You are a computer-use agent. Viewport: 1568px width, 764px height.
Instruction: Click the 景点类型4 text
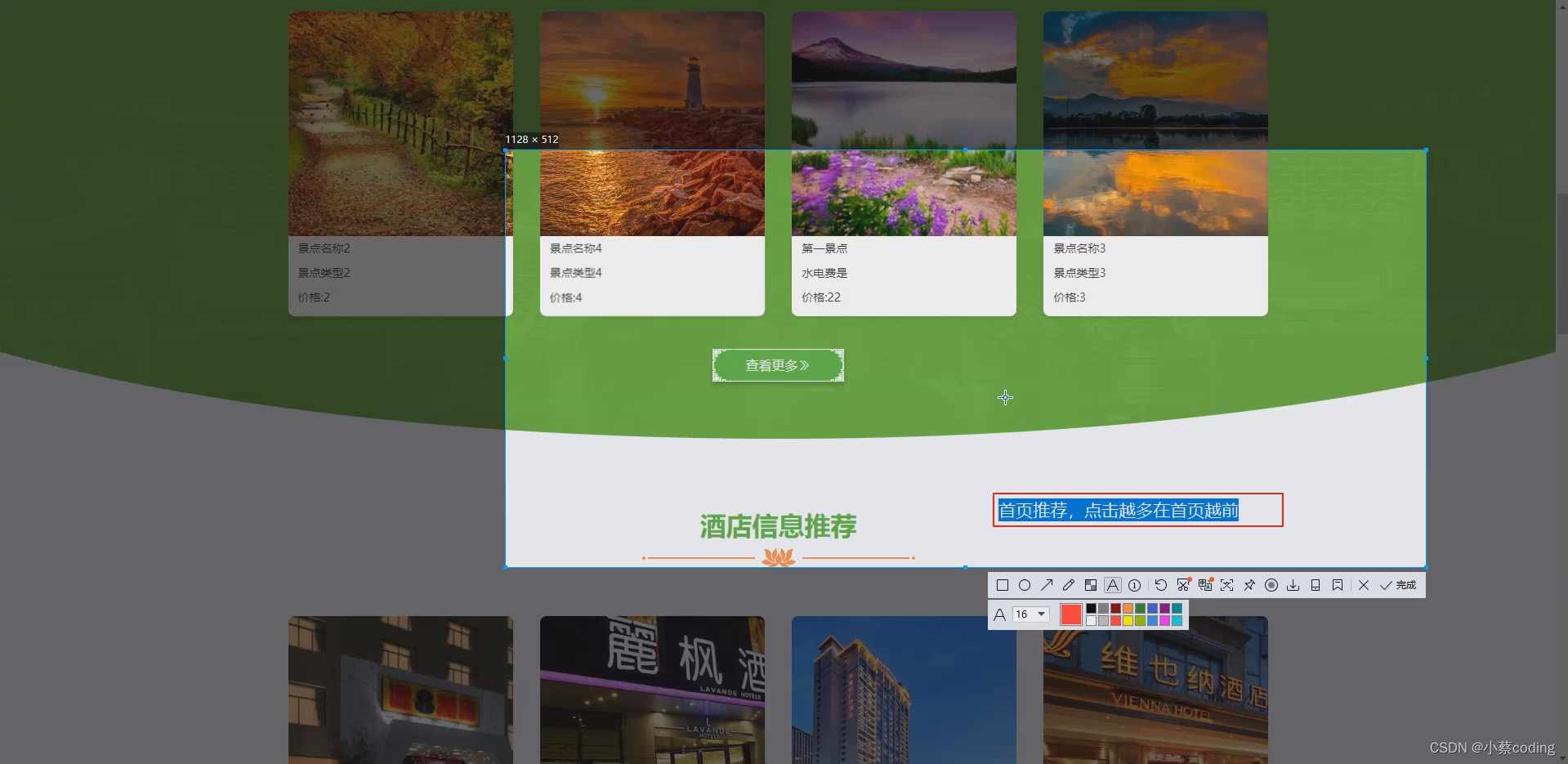(575, 273)
